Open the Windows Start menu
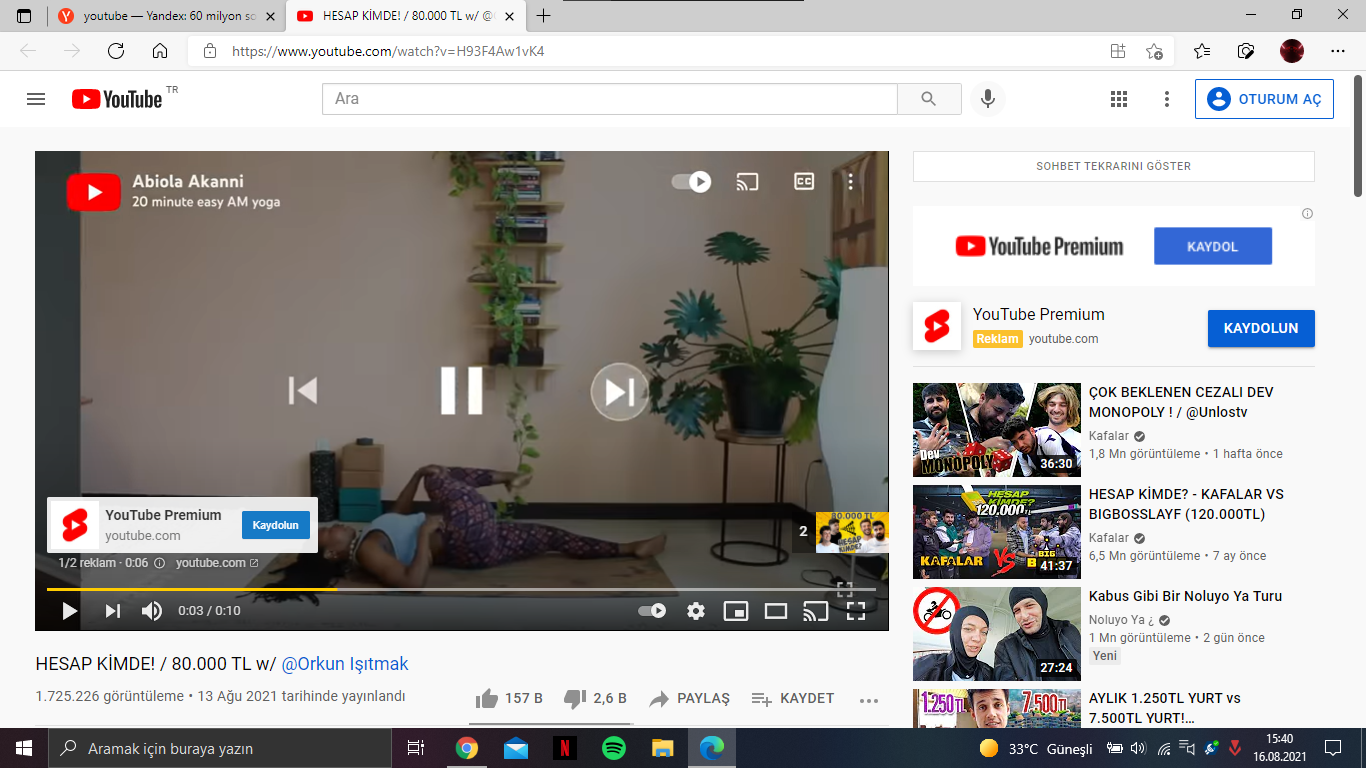This screenshot has height=768, width=1366. (24, 748)
